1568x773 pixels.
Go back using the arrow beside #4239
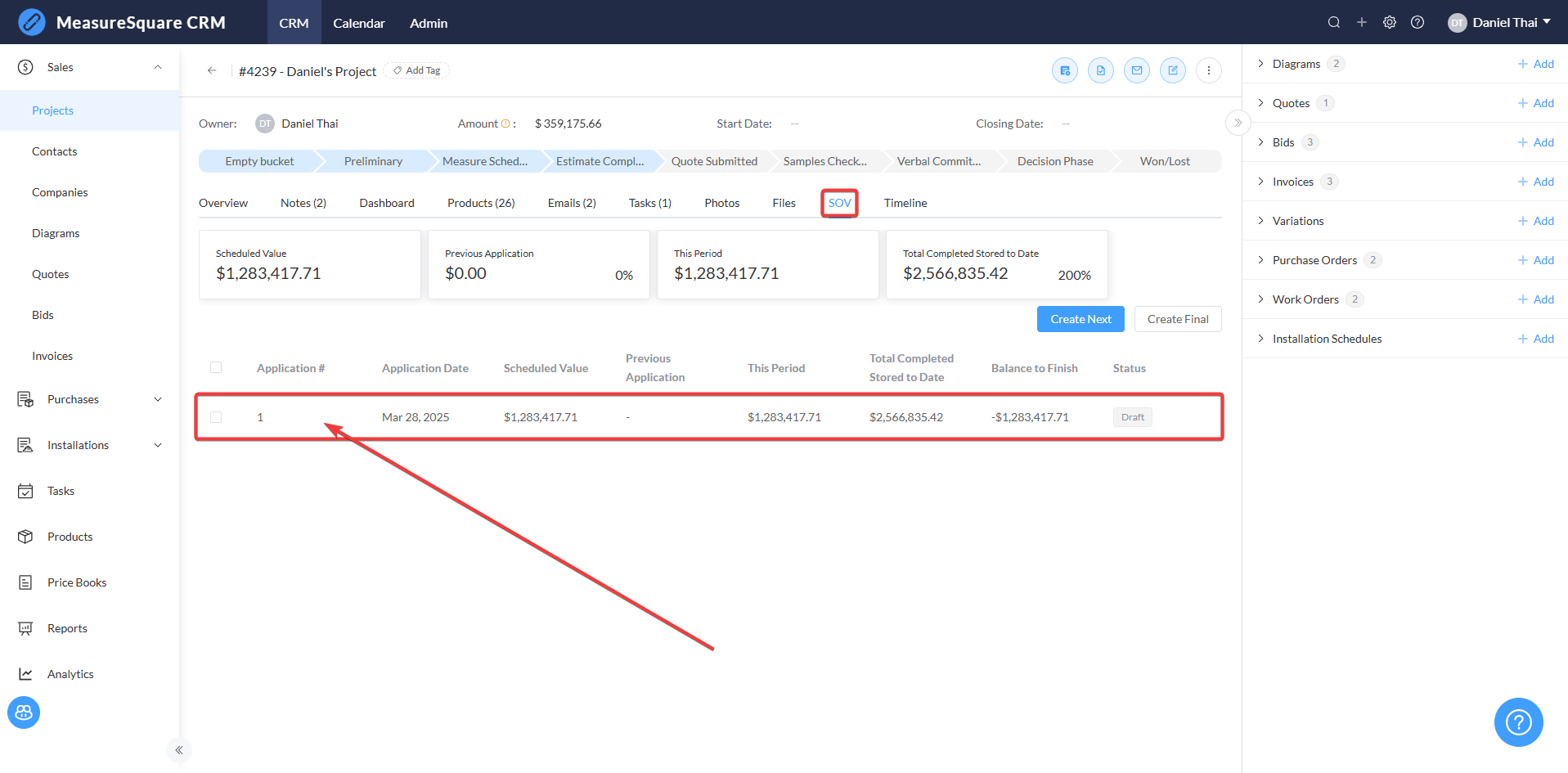point(212,70)
